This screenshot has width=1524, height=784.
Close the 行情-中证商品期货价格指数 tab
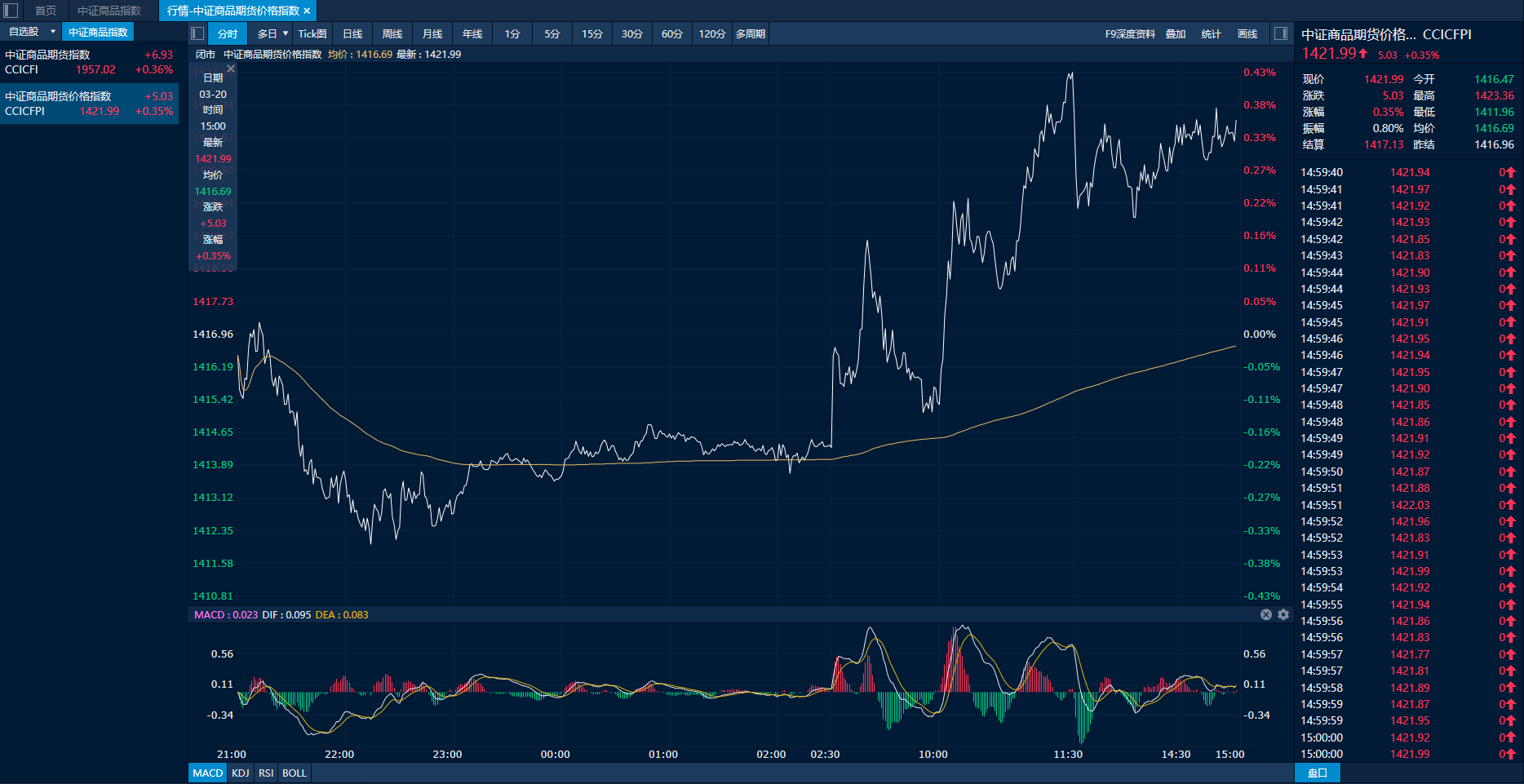(307, 11)
